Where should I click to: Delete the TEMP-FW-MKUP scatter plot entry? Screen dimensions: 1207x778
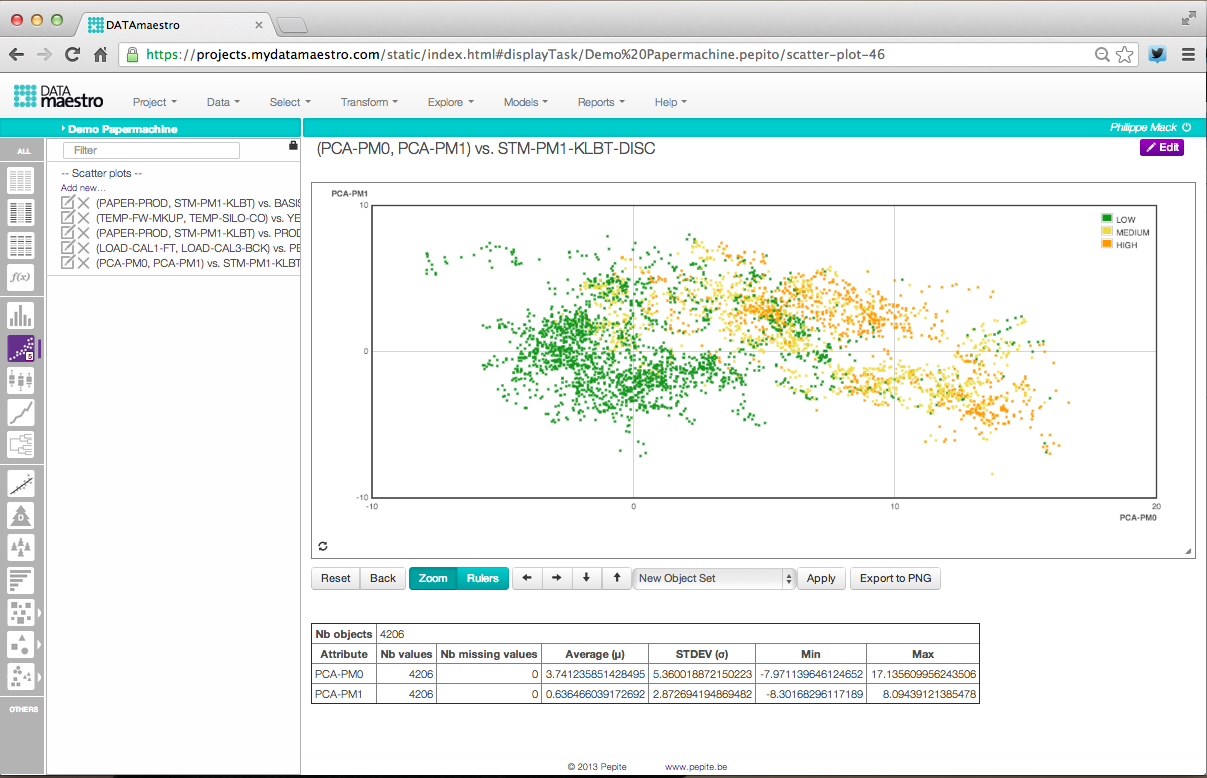click(x=84, y=218)
